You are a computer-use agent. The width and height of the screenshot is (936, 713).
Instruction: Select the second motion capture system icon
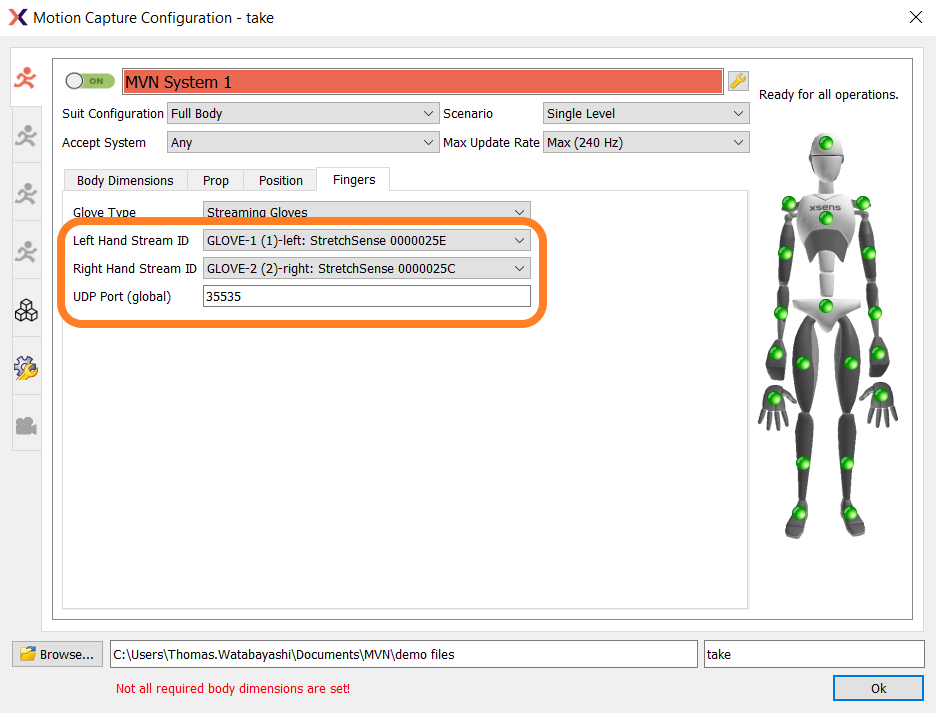(x=25, y=133)
